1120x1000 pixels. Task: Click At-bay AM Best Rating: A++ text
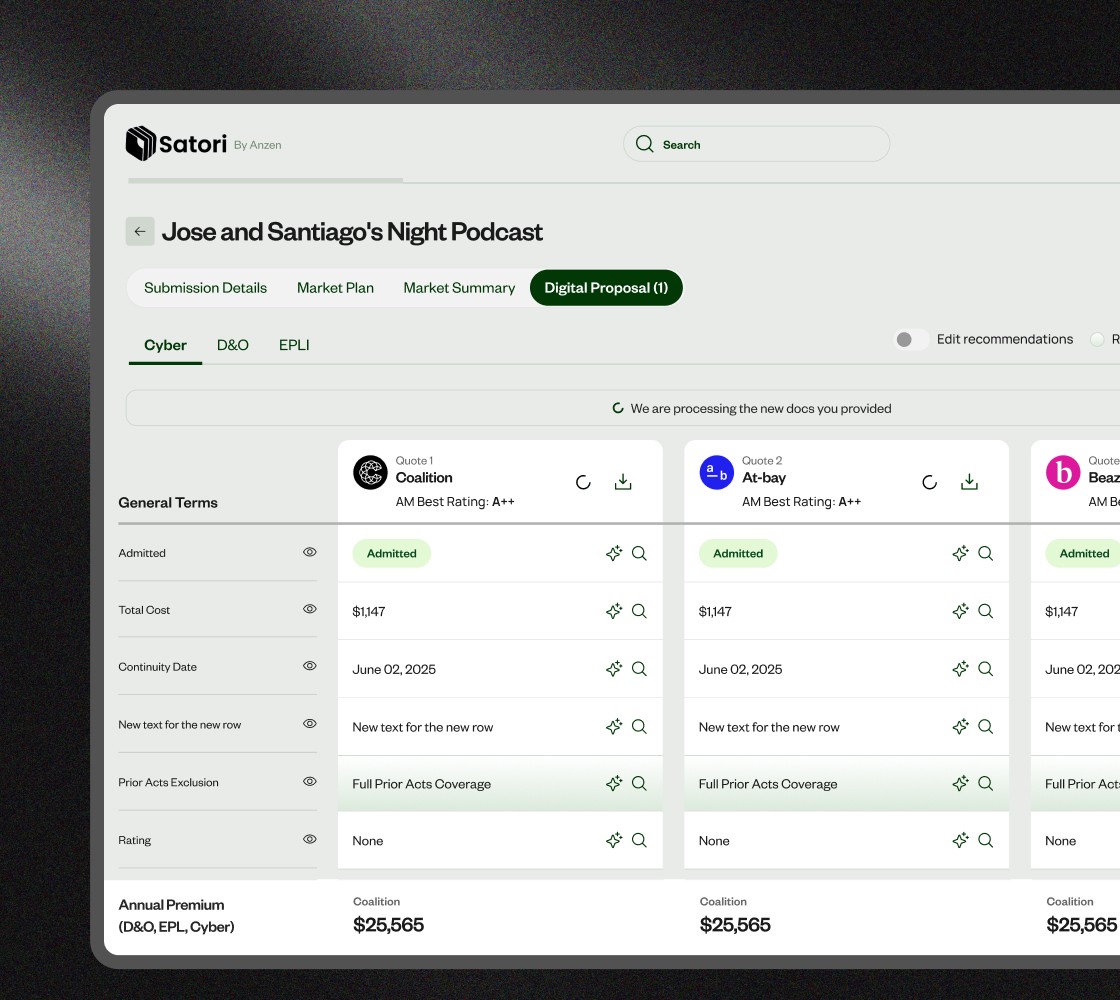point(801,501)
